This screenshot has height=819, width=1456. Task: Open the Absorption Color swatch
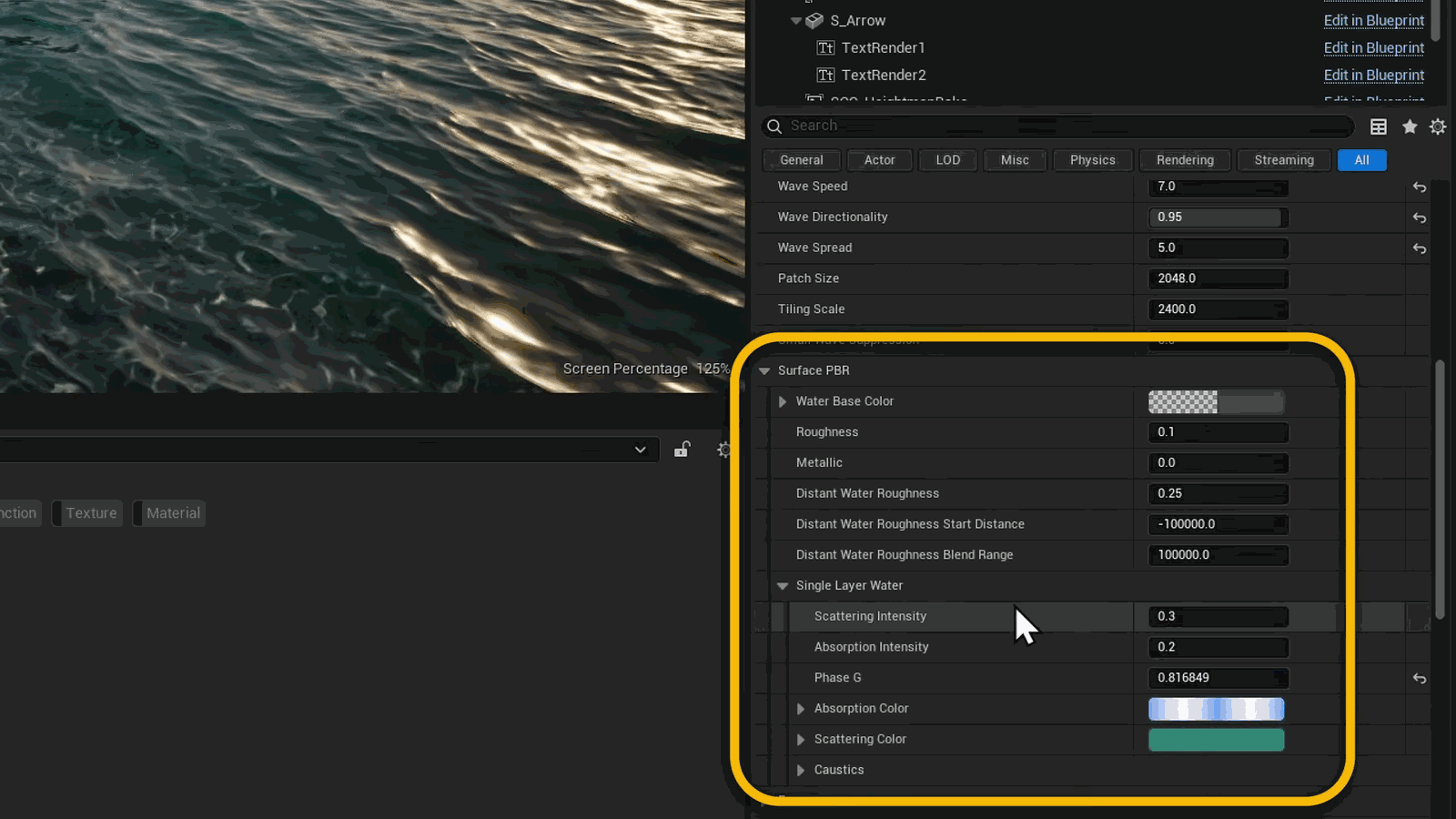pos(1217,709)
